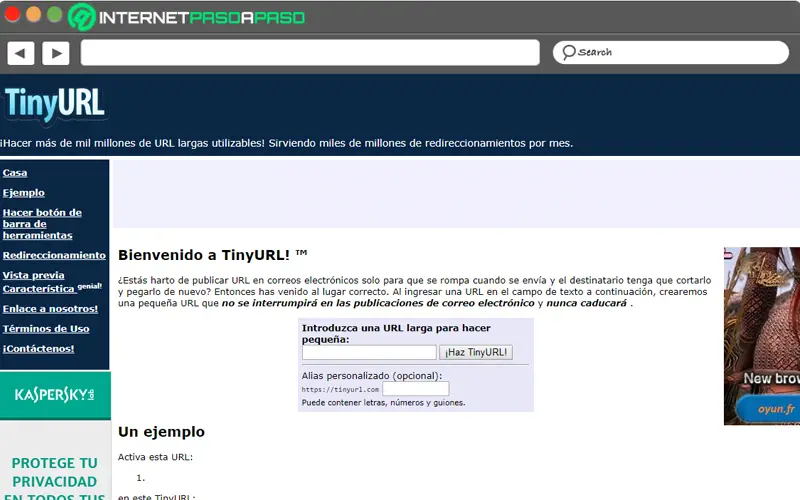Click the Bienvenido a TinyURL! heading
Screen dimensions: 800x500
[x=213, y=255]
